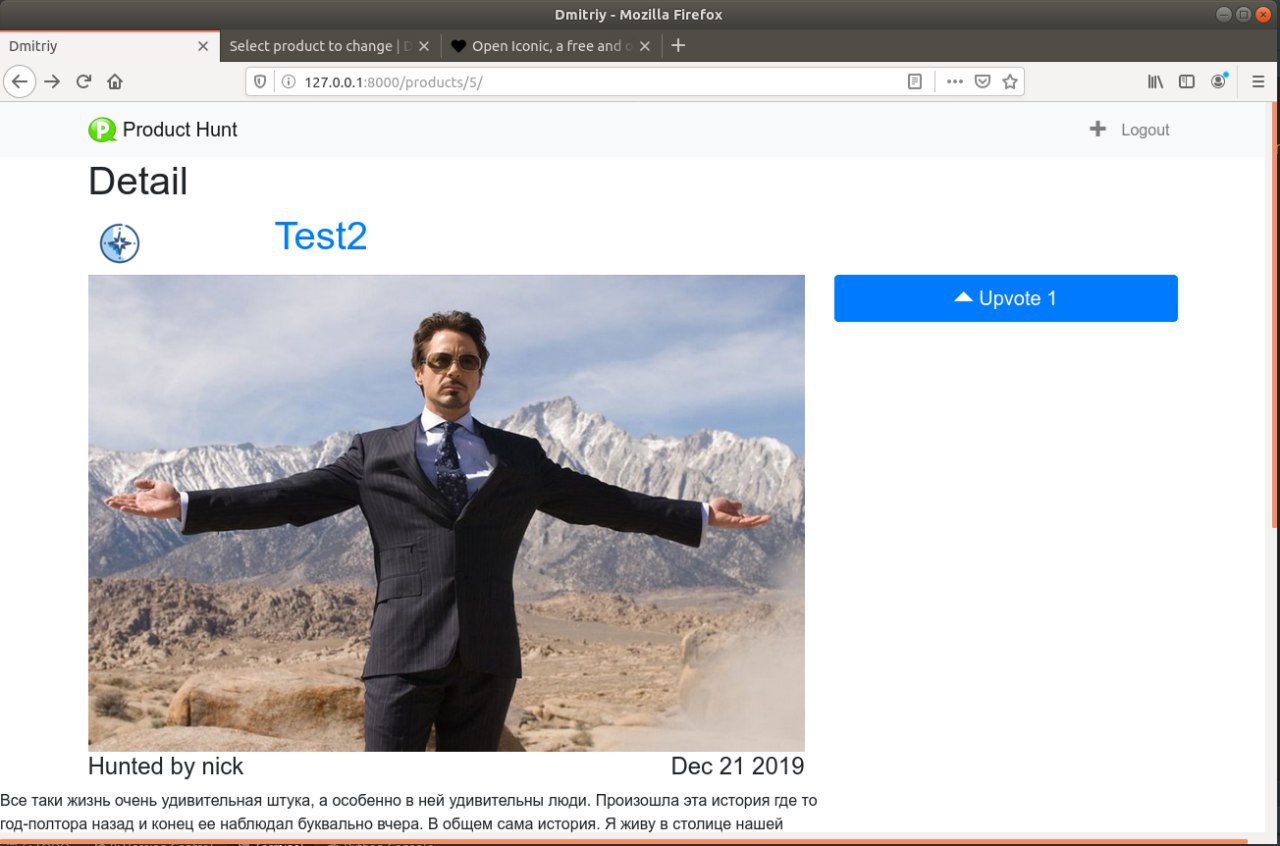1280x846 pixels.
Task: Click the plus icon beside Logout
Action: pos(1097,129)
